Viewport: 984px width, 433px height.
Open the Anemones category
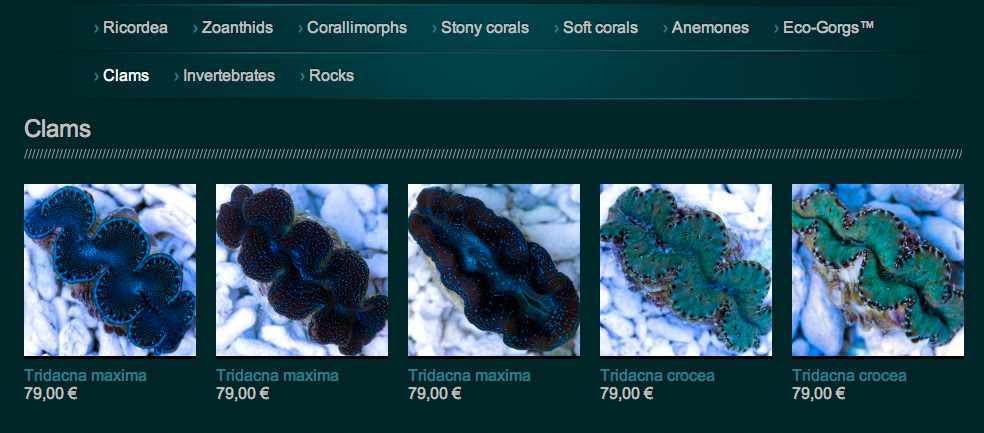coord(710,28)
